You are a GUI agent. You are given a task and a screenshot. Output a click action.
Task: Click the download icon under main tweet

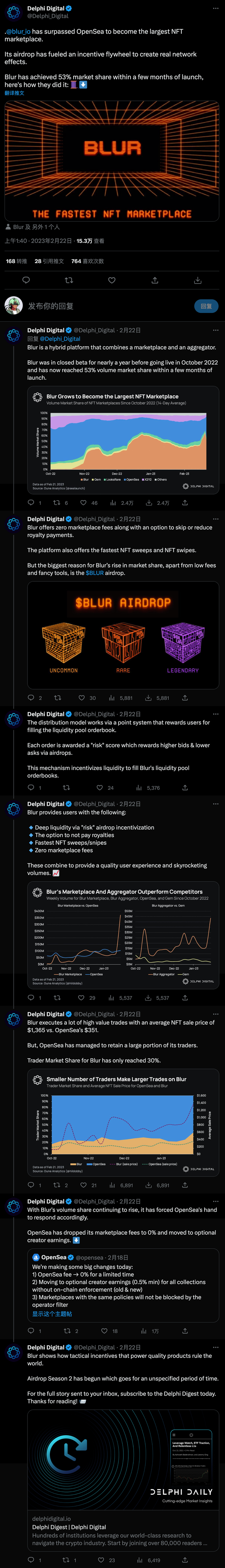pos(198,280)
